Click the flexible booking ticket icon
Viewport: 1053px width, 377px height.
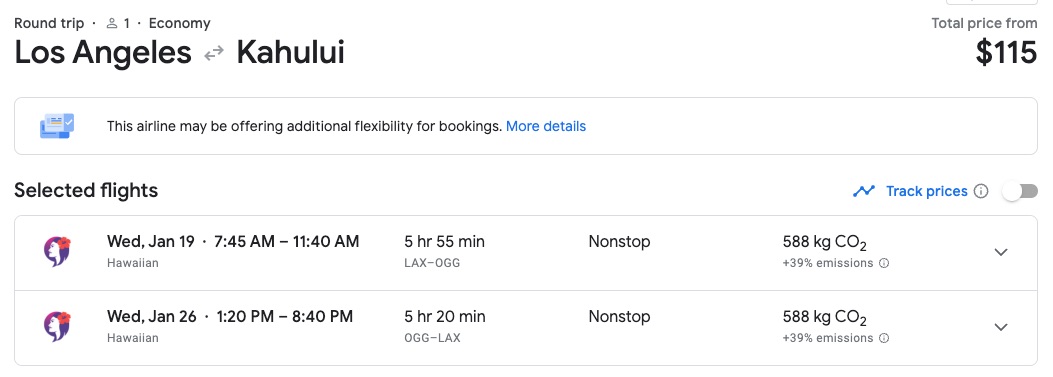pos(57,126)
